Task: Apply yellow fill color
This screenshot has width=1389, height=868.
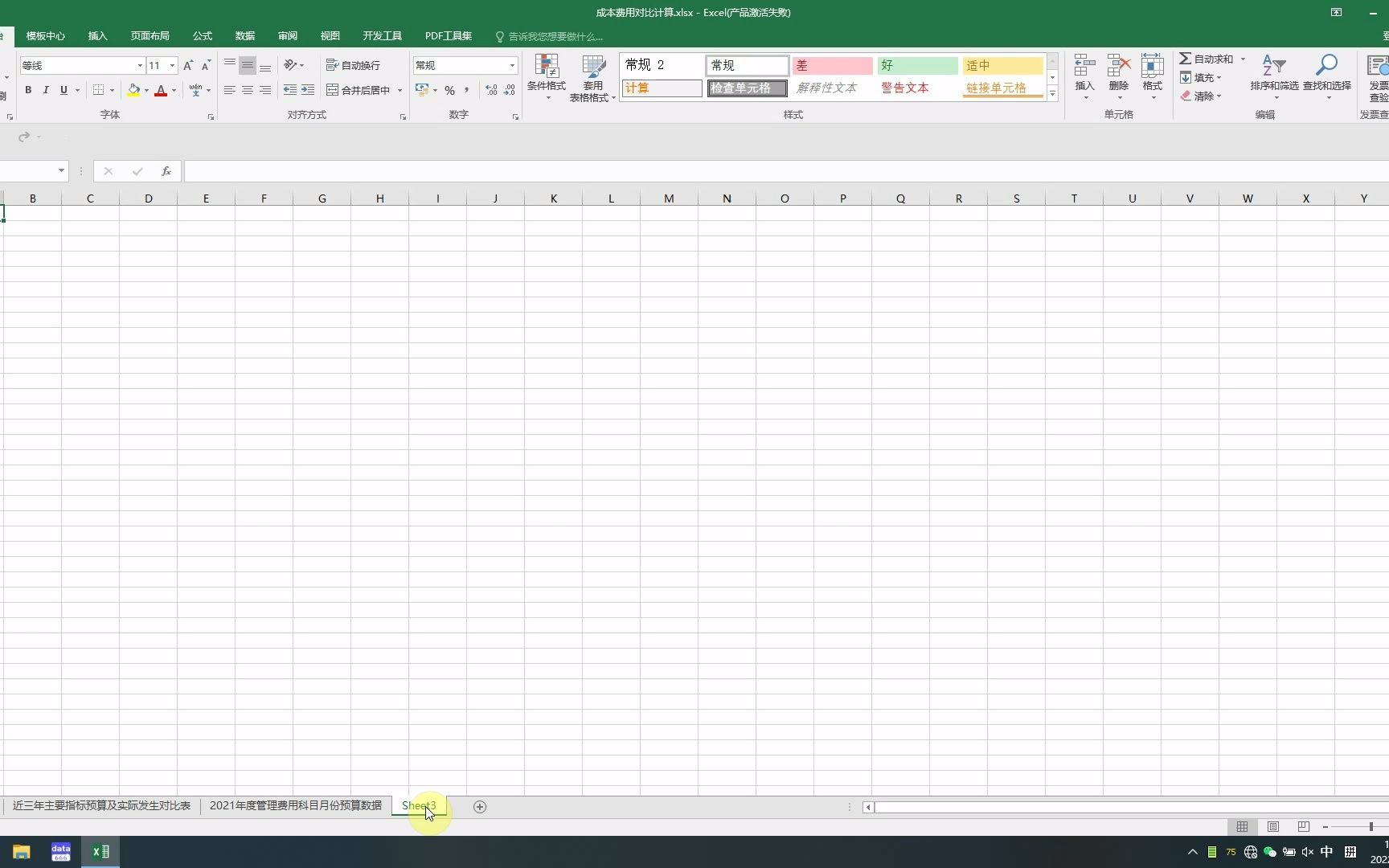Action: pos(133,90)
